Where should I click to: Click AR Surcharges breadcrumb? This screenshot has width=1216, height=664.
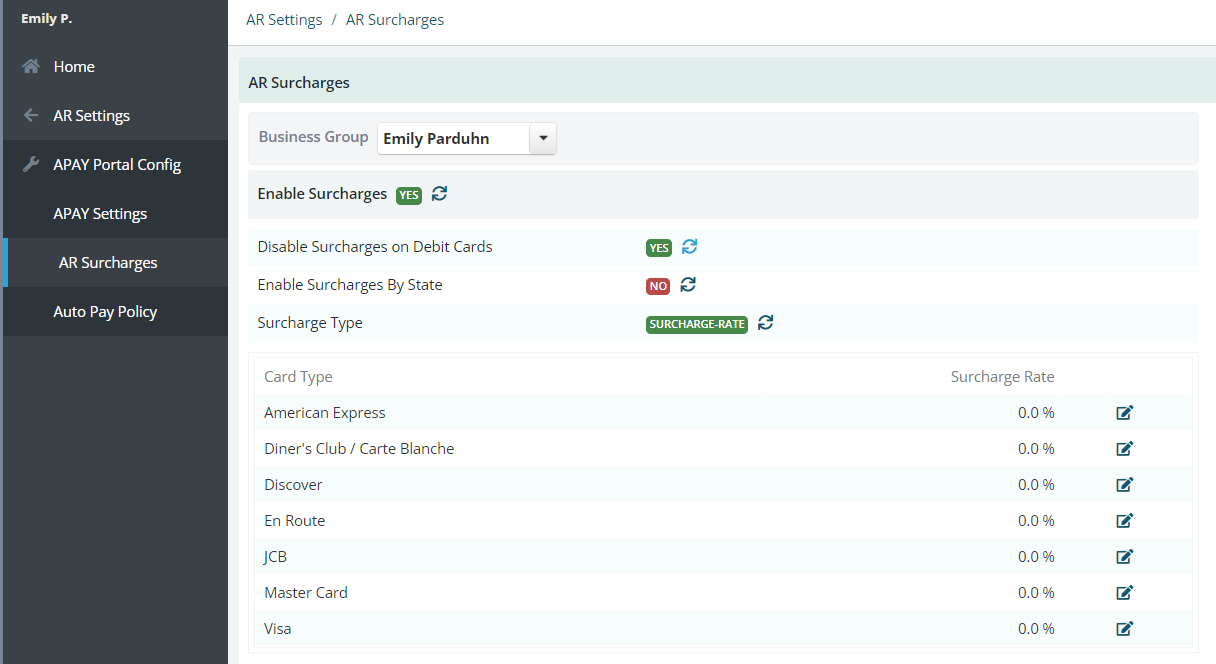pyautogui.click(x=395, y=20)
